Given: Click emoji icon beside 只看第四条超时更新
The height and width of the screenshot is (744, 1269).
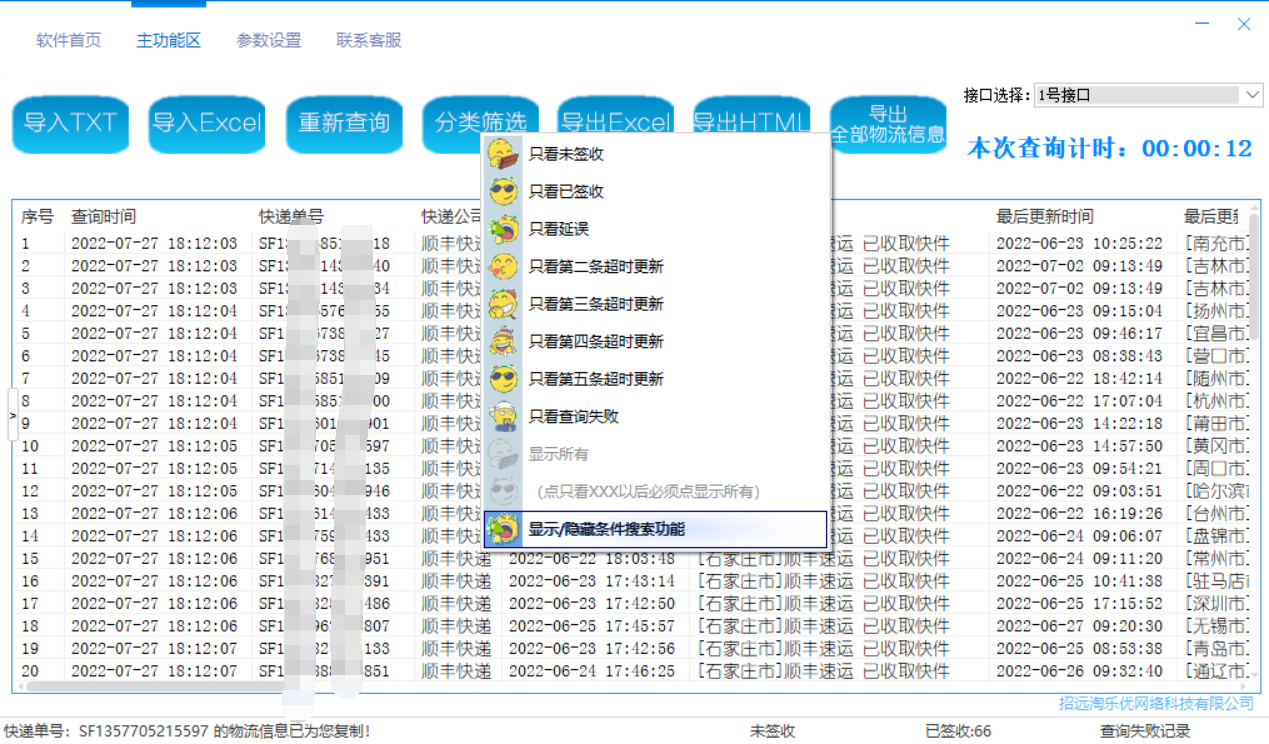Looking at the screenshot, I should point(502,342).
